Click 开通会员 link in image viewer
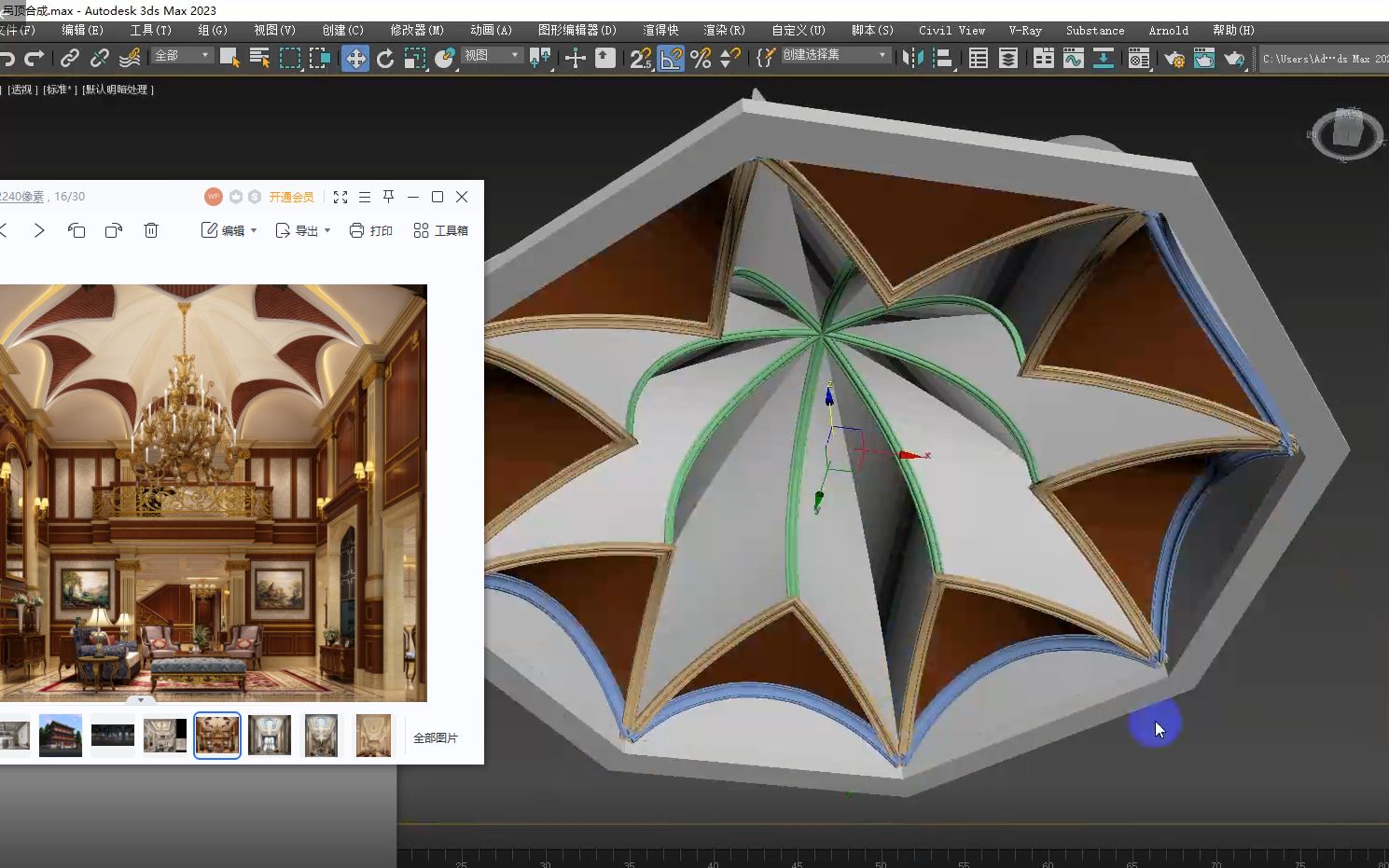This screenshot has height=868, width=1389. coord(291,197)
